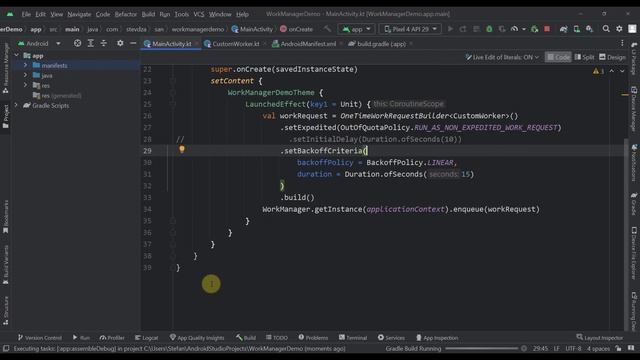Switch editor to Split view mode
640x360 pixels.
pyautogui.click(x=584, y=57)
